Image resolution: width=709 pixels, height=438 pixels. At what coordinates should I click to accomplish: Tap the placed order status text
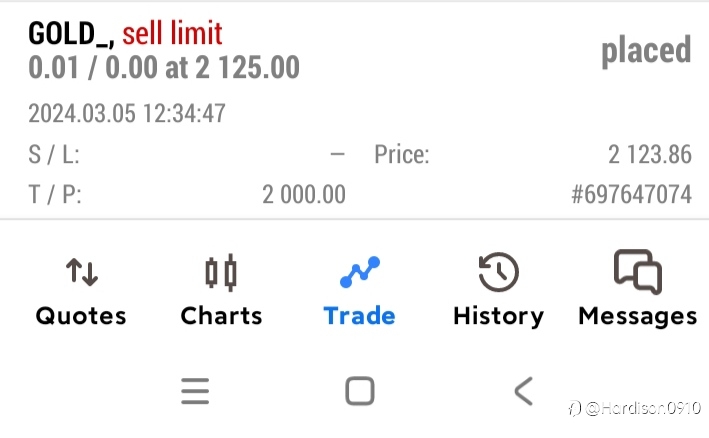tap(646, 51)
